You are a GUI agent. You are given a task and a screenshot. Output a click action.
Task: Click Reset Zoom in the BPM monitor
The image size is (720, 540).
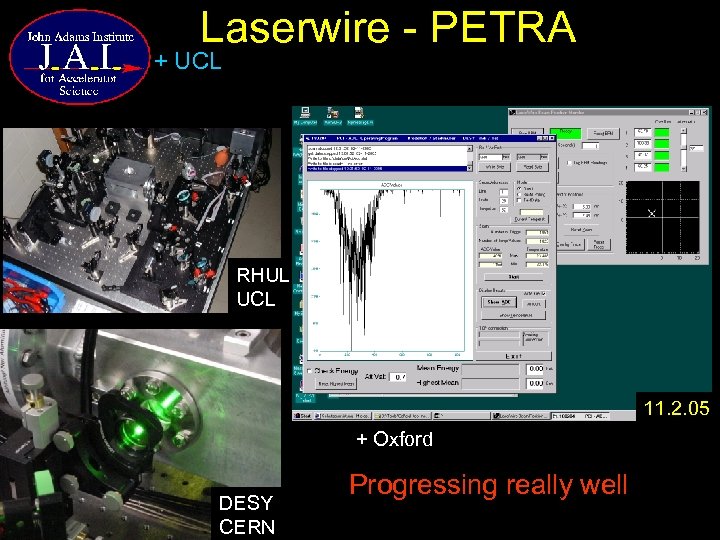[581, 229]
